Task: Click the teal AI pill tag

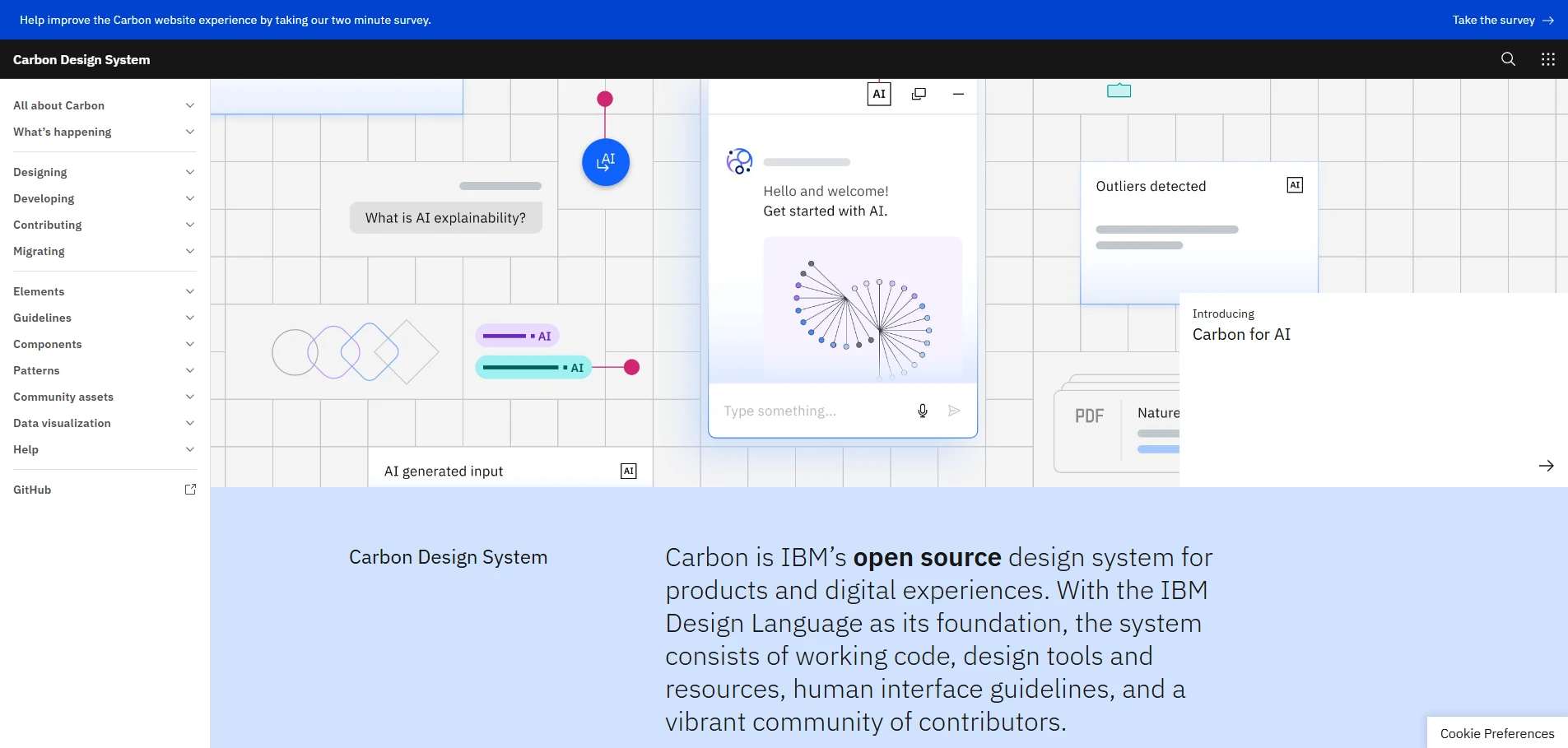Action: tap(533, 367)
